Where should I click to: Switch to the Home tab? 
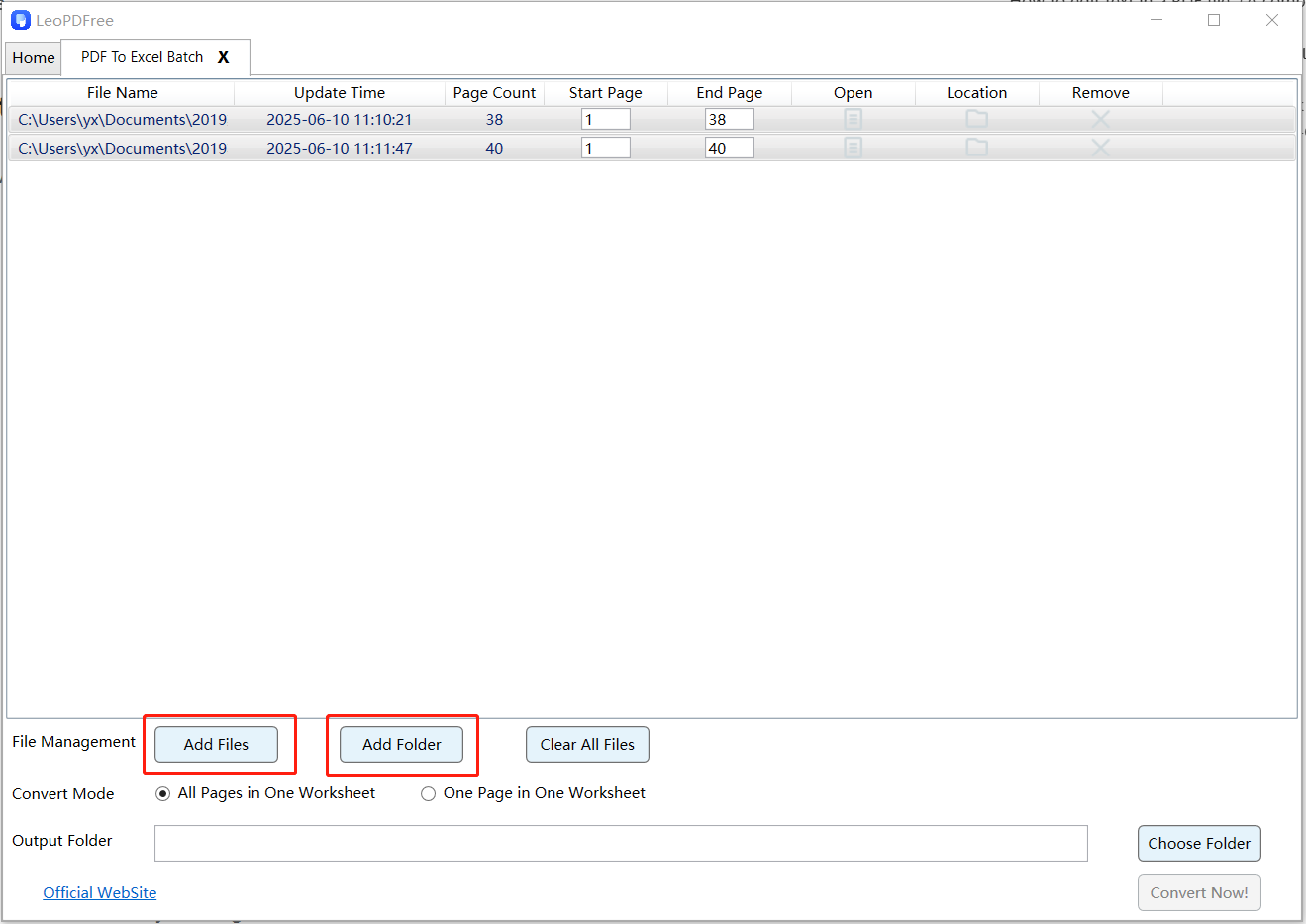click(x=33, y=57)
